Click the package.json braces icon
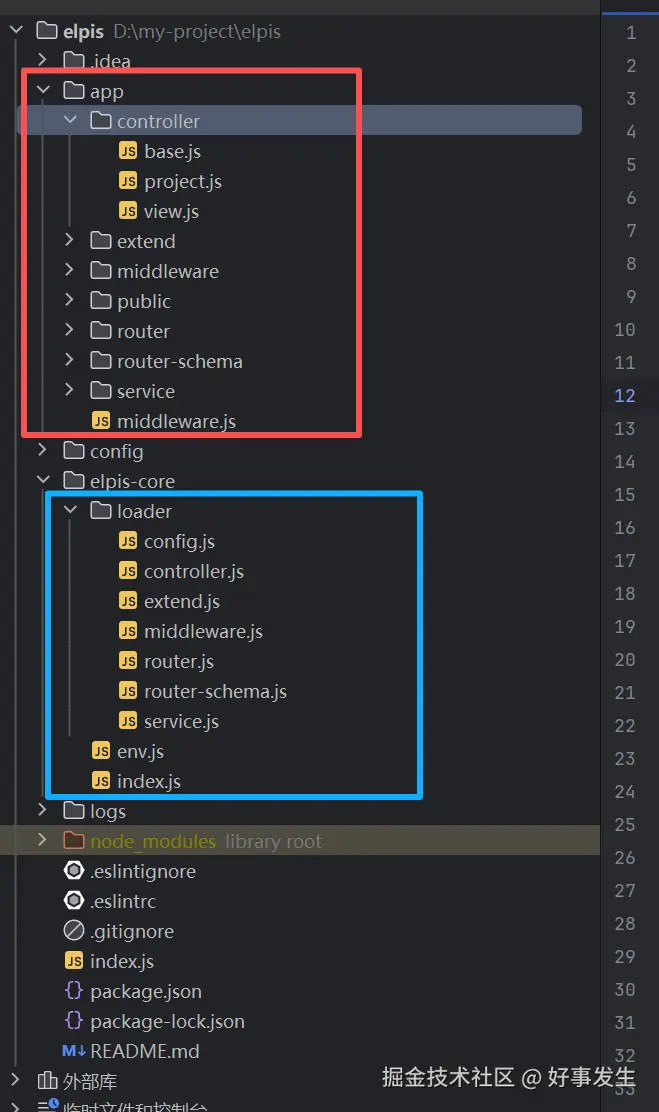The image size is (659, 1112). tap(73, 991)
